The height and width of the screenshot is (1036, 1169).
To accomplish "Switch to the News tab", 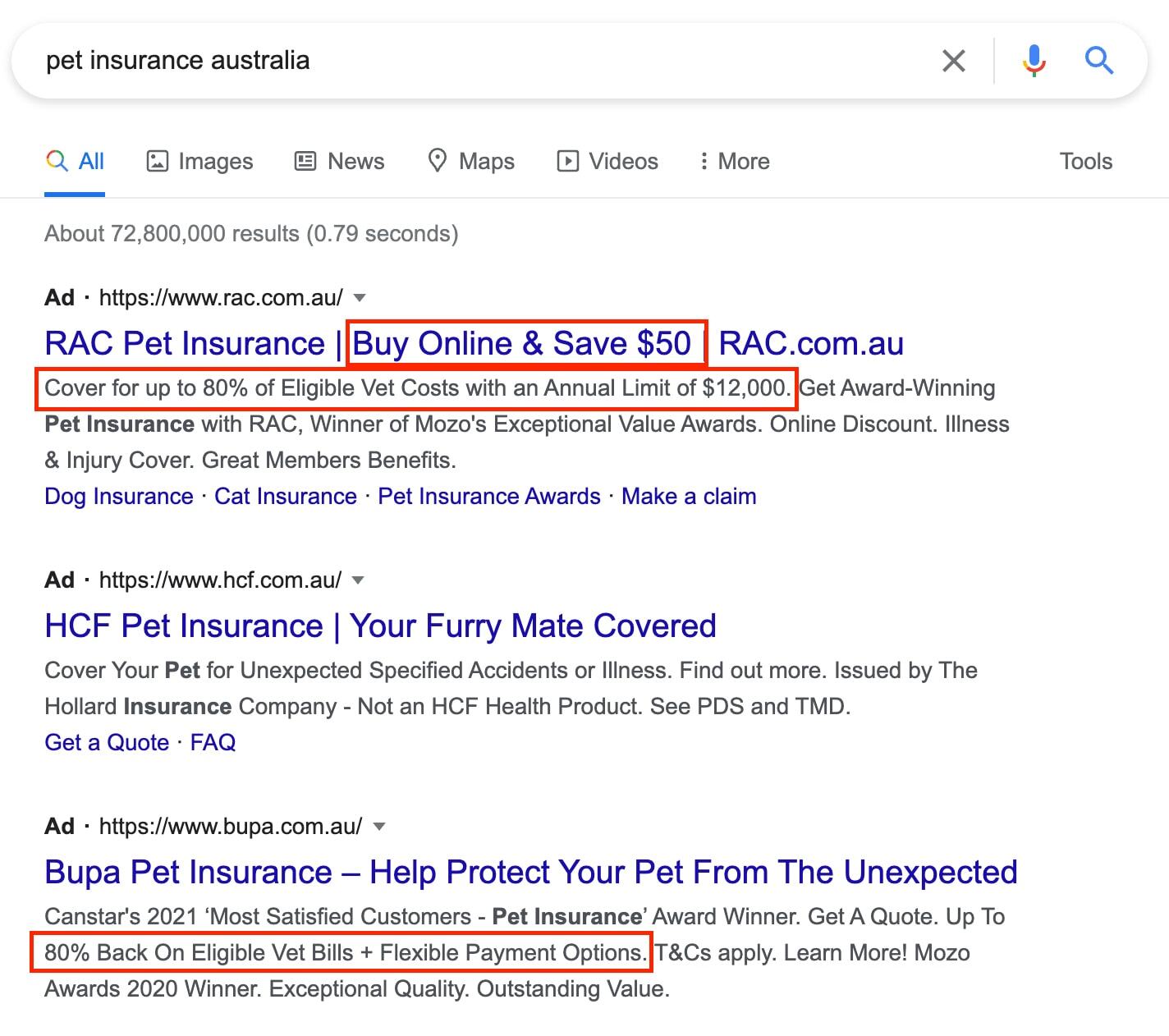I will (339, 161).
